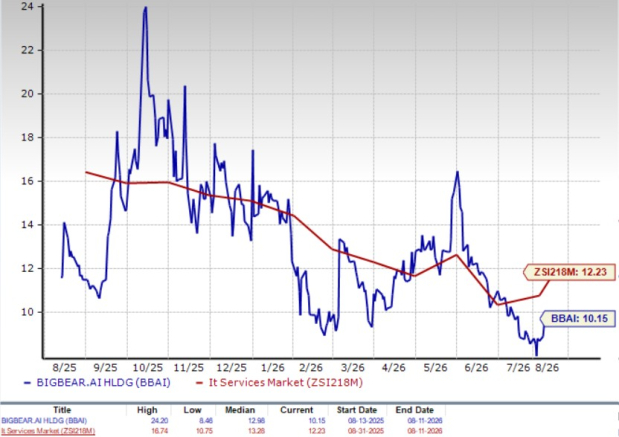Click the 5/26 x-axis label
Image resolution: width=619 pixels, height=437 pixels.
(435, 368)
